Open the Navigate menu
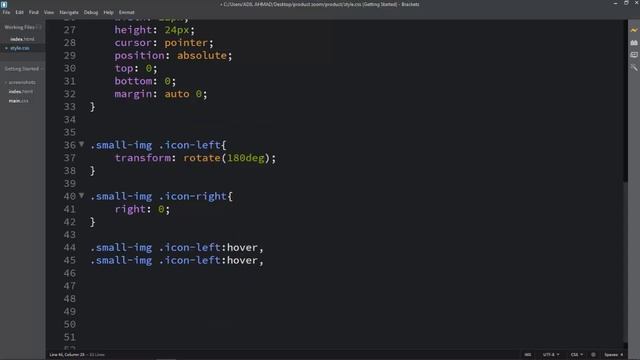 pyautogui.click(x=69, y=12)
